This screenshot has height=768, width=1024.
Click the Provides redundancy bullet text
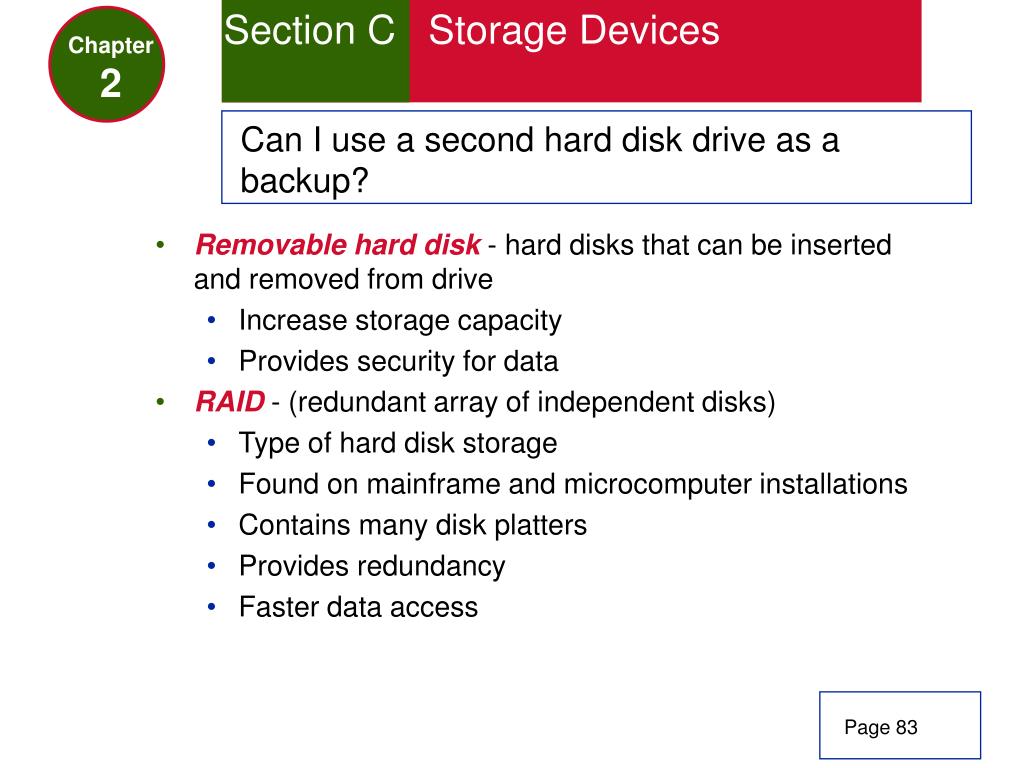coord(372,566)
